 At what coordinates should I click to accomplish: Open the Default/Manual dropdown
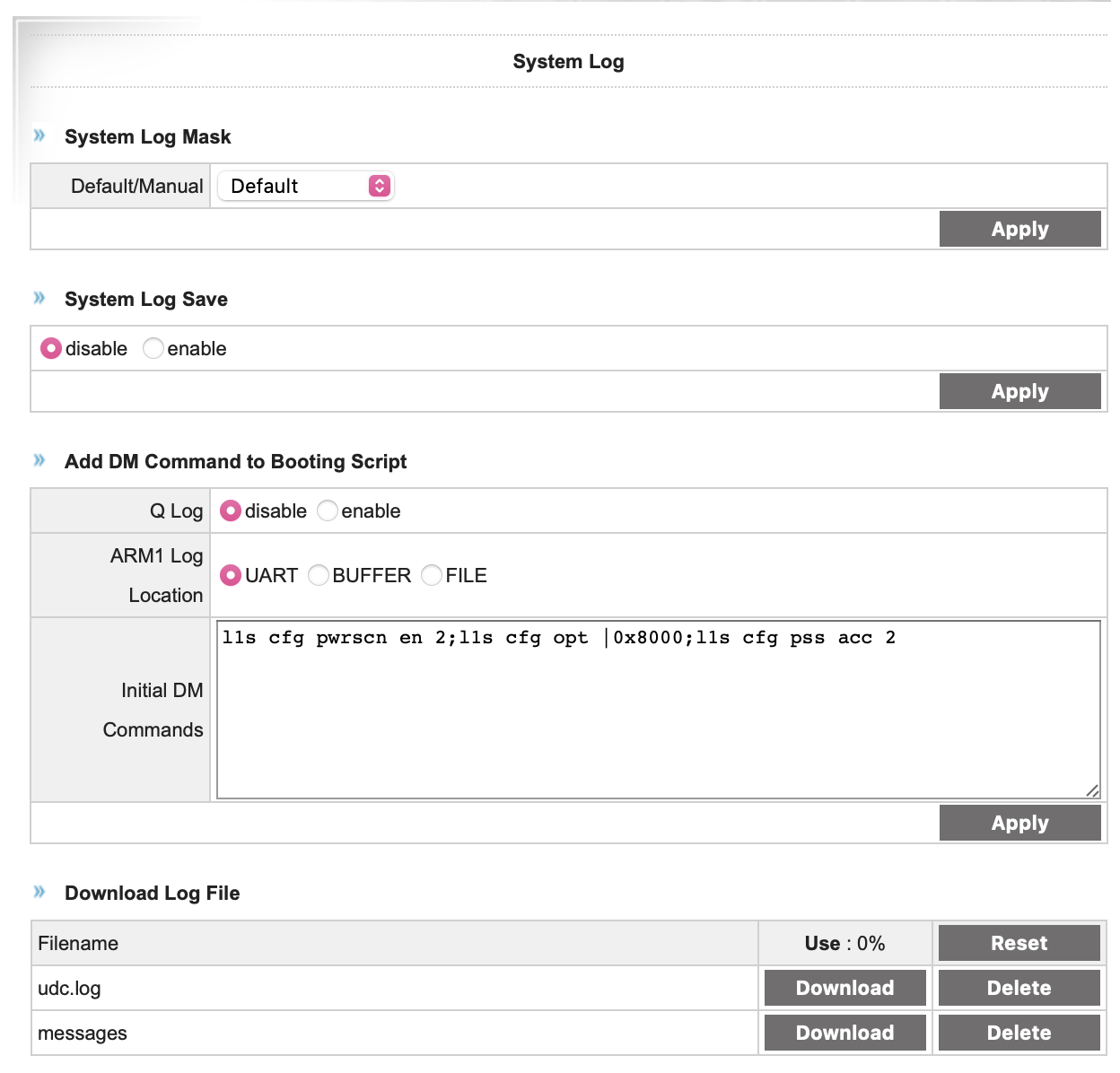coord(305,186)
